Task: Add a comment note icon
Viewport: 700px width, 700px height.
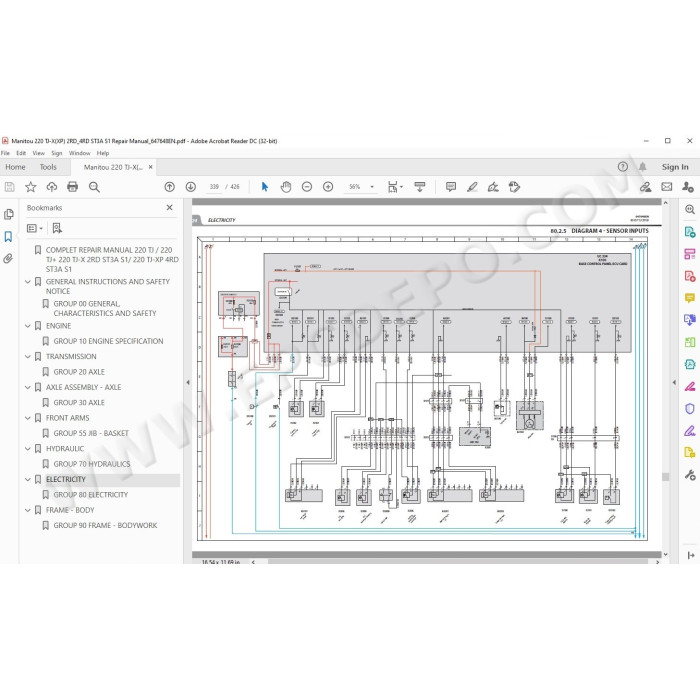Action: pyautogui.click(x=451, y=187)
